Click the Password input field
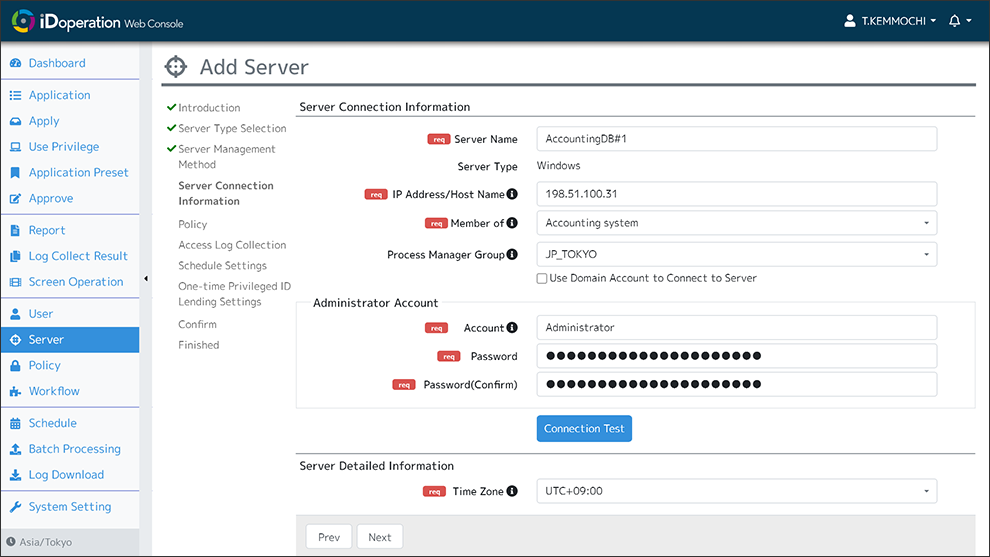 click(x=737, y=356)
